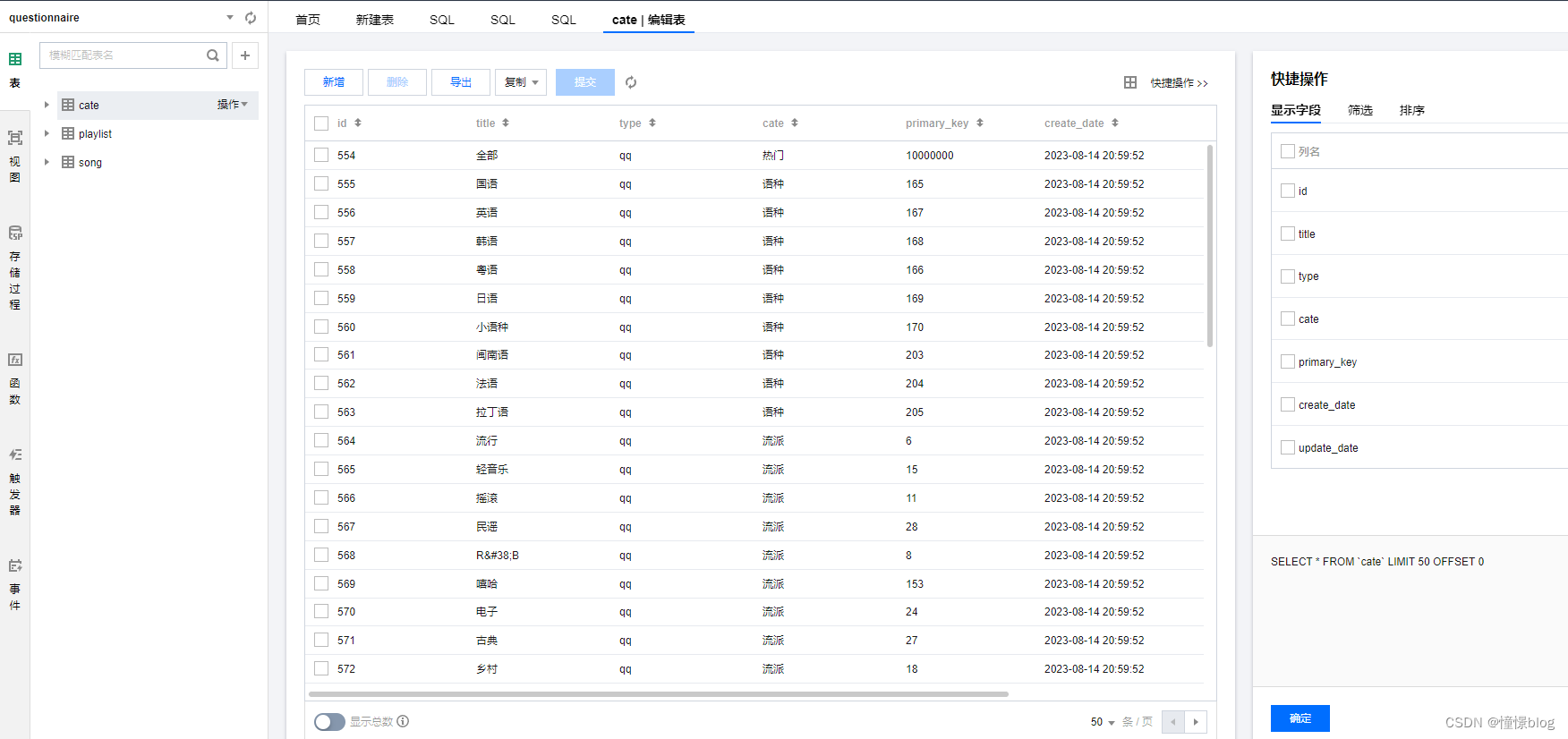Click the submit button
1568x739 pixels.
point(585,82)
